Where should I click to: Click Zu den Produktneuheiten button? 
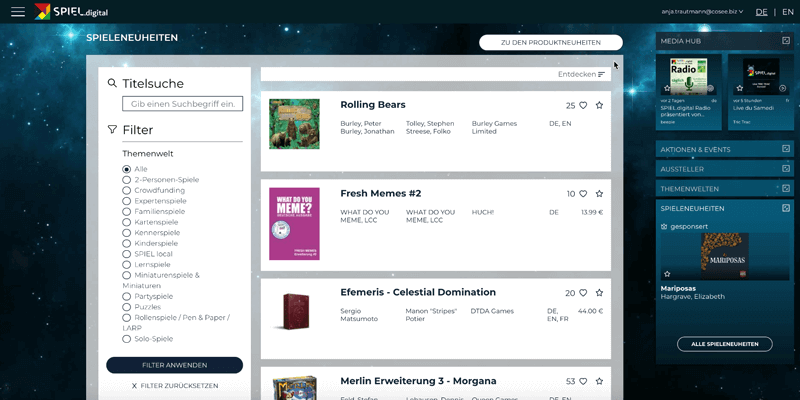click(550, 42)
